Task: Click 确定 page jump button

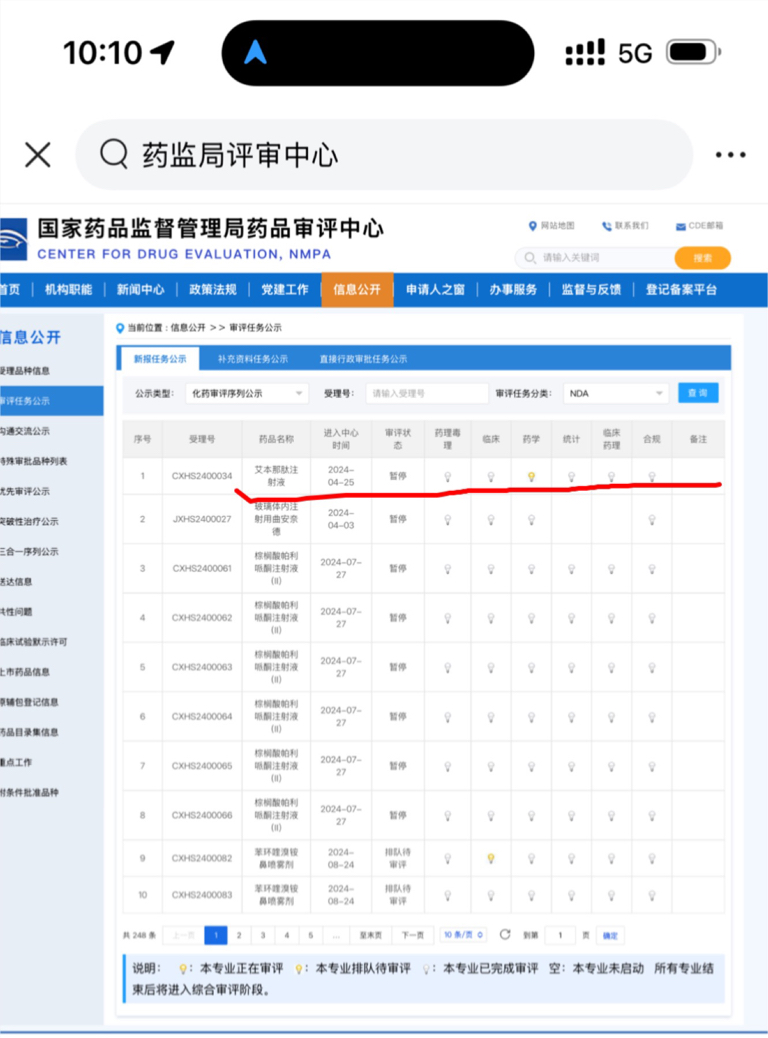Action: tap(610, 935)
